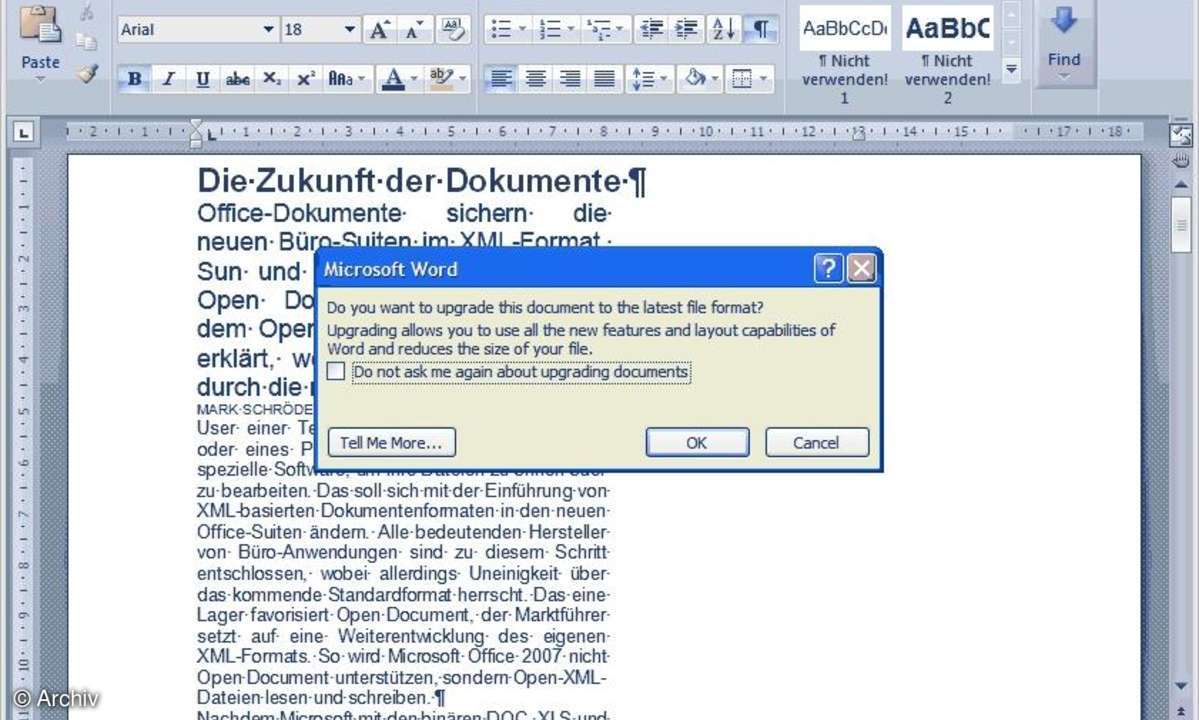1199x720 pixels.
Task: Justify the text
Action: pyautogui.click(x=604, y=79)
